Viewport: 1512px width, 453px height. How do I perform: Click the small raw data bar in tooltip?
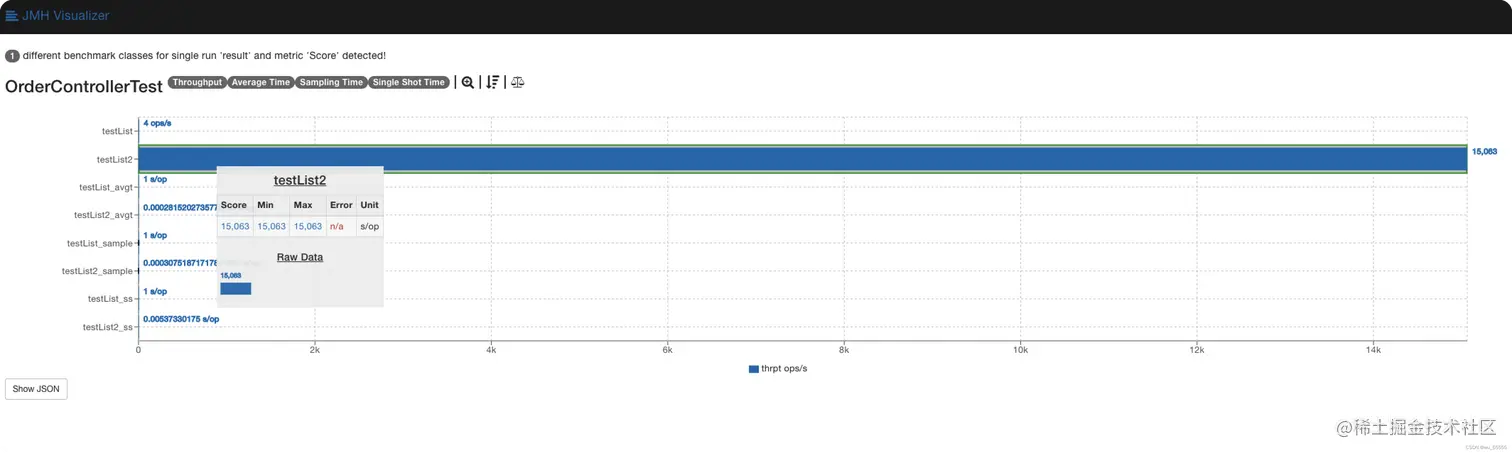(x=236, y=289)
